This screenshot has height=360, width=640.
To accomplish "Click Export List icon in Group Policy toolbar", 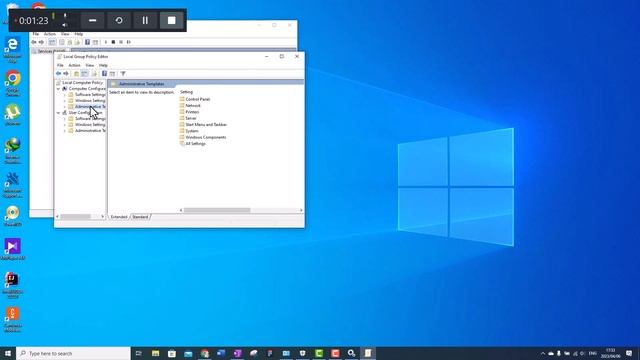I will [94, 73].
